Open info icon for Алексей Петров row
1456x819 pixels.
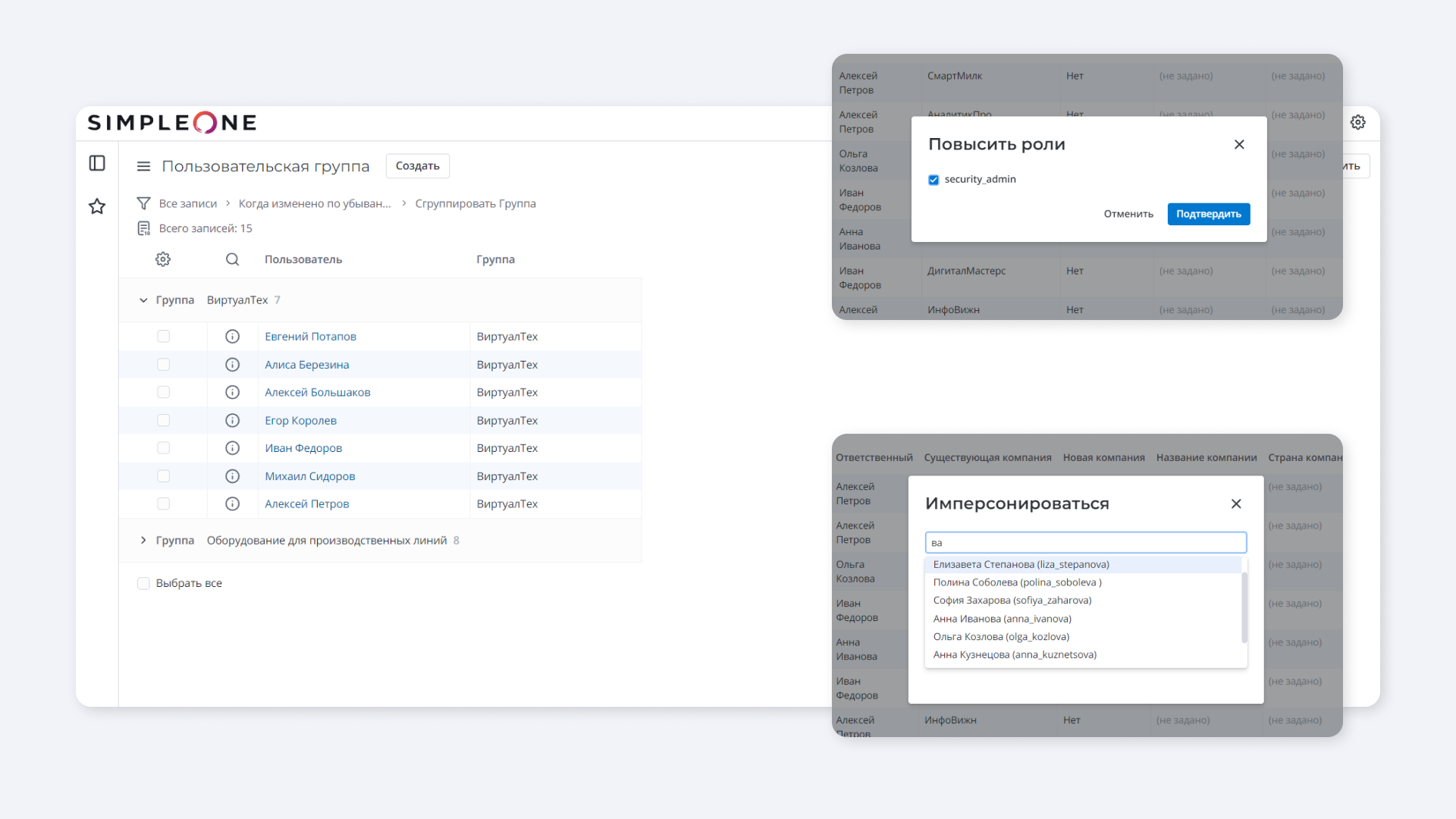click(x=232, y=504)
